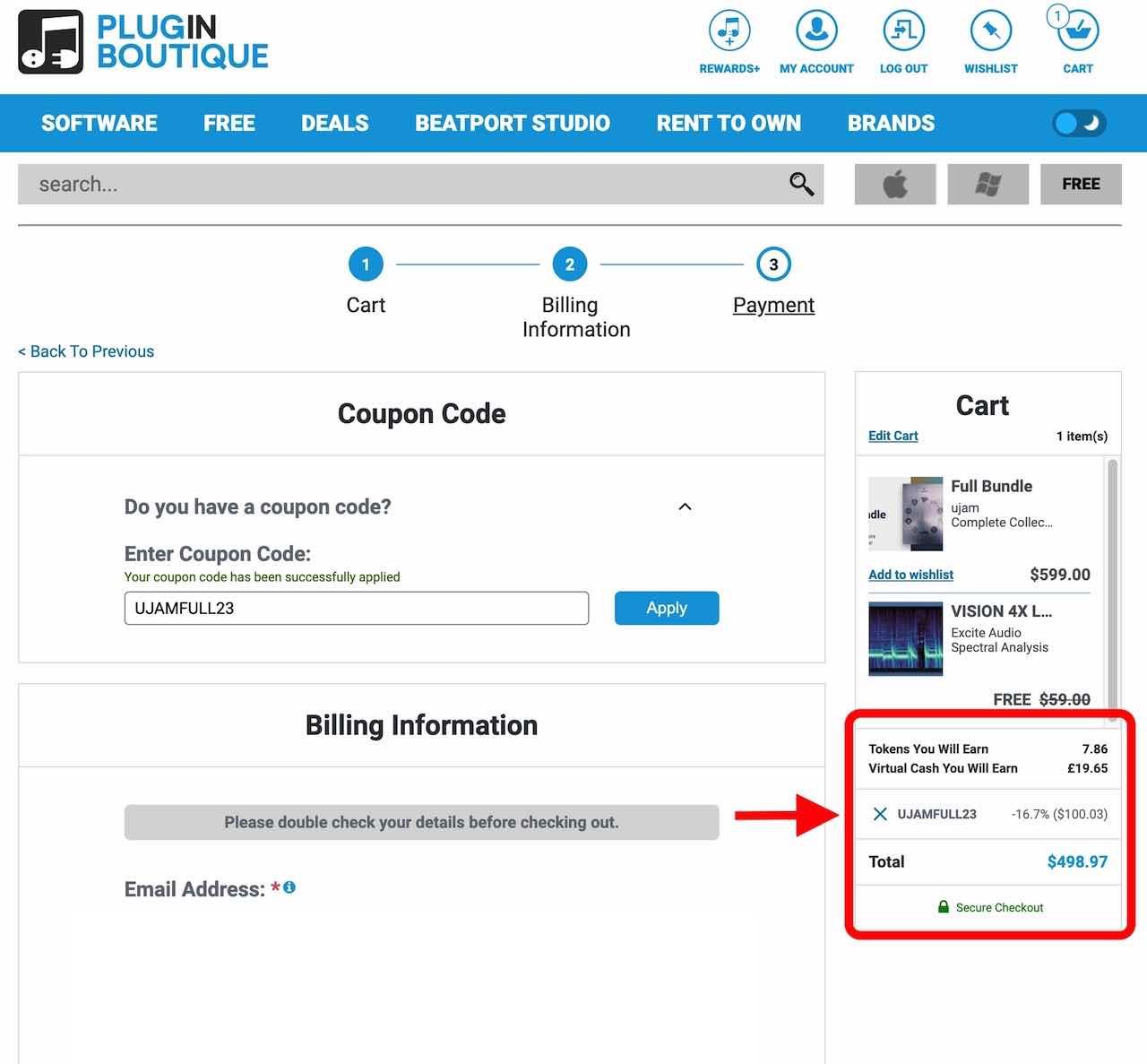Viewport: 1147px width, 1064px height.
Task: Open My Account icon
Action: (x=816, y=31)
